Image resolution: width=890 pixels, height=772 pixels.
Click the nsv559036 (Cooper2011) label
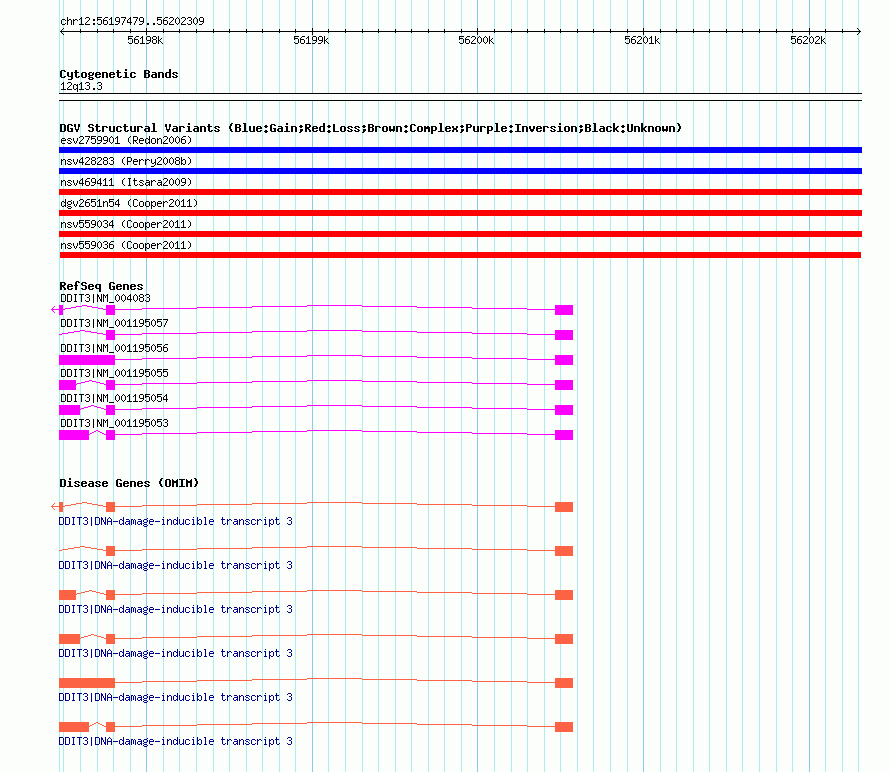[x=126, y=245]
